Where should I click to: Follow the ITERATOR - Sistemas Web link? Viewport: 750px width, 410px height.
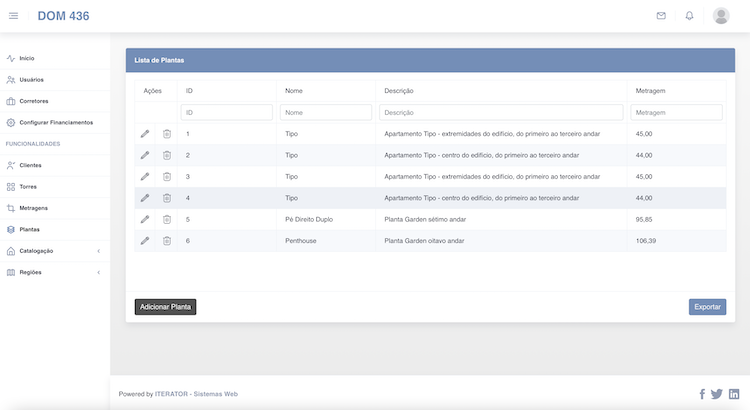[196, 394]
